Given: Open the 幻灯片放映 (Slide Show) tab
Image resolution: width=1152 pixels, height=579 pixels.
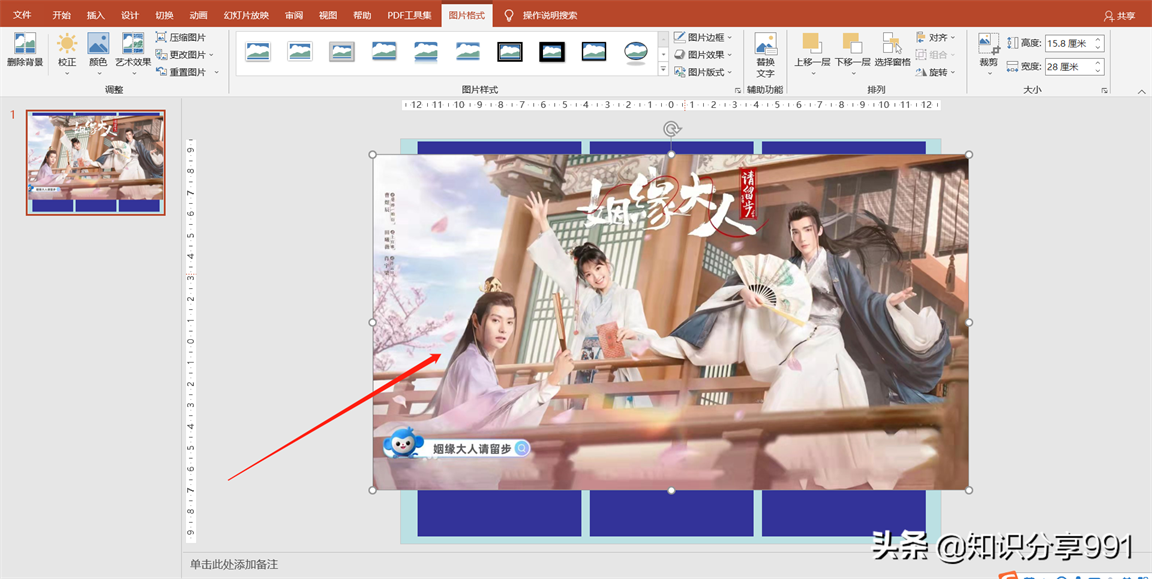Looking at the screenshot, I should (x=246, y=15).
